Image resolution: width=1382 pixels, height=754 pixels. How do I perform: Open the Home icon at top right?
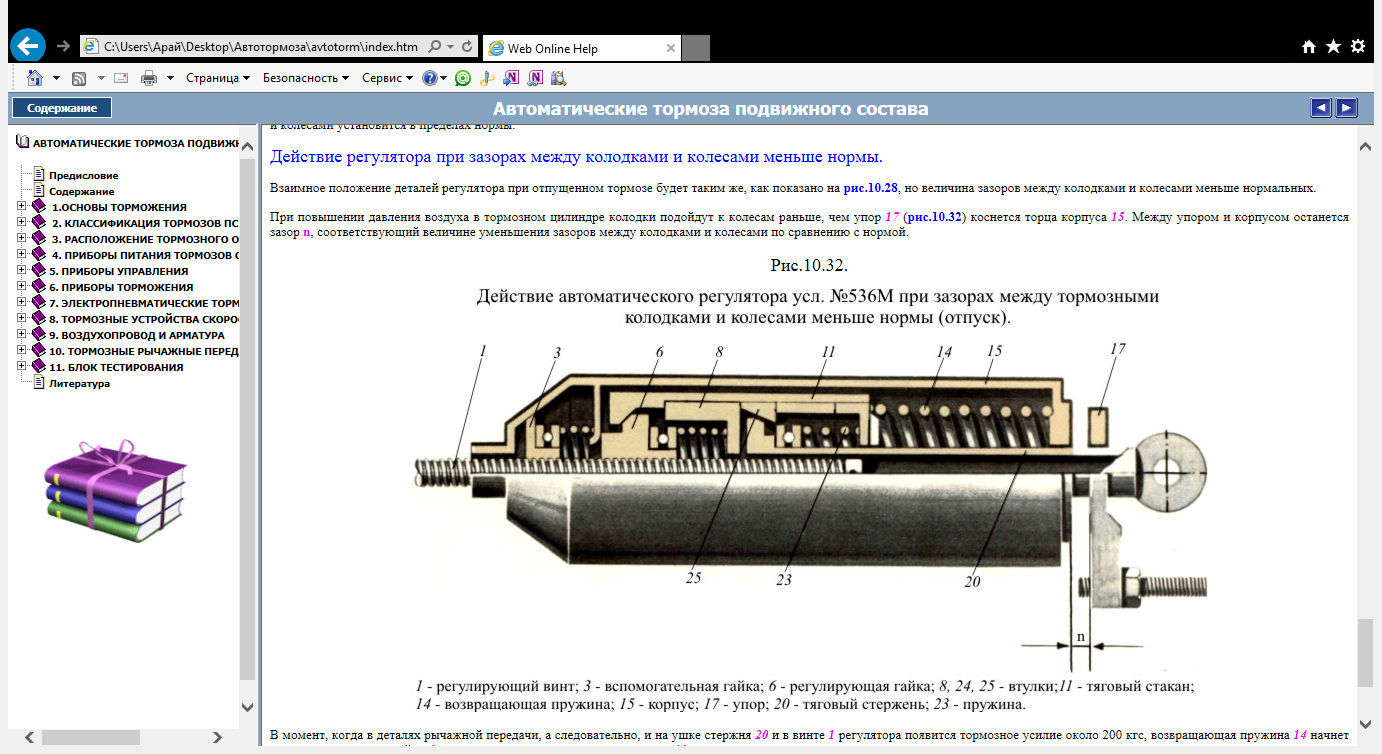1309,46
